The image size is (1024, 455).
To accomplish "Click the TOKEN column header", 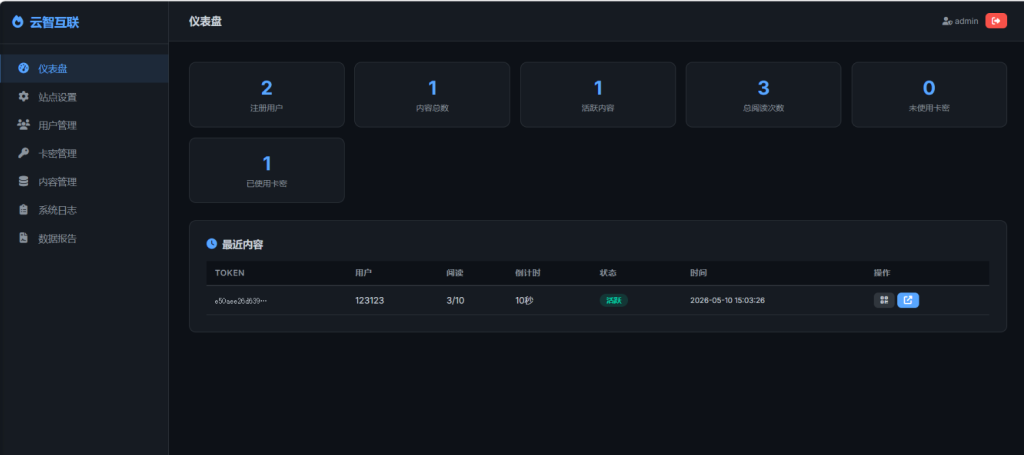I will point(230,273).
